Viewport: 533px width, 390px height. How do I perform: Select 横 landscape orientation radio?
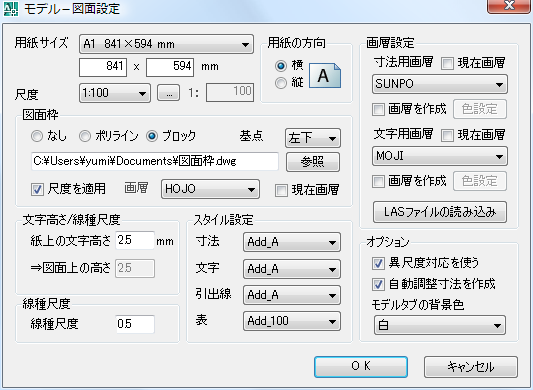pyautogui.click(x=281, y=65)
